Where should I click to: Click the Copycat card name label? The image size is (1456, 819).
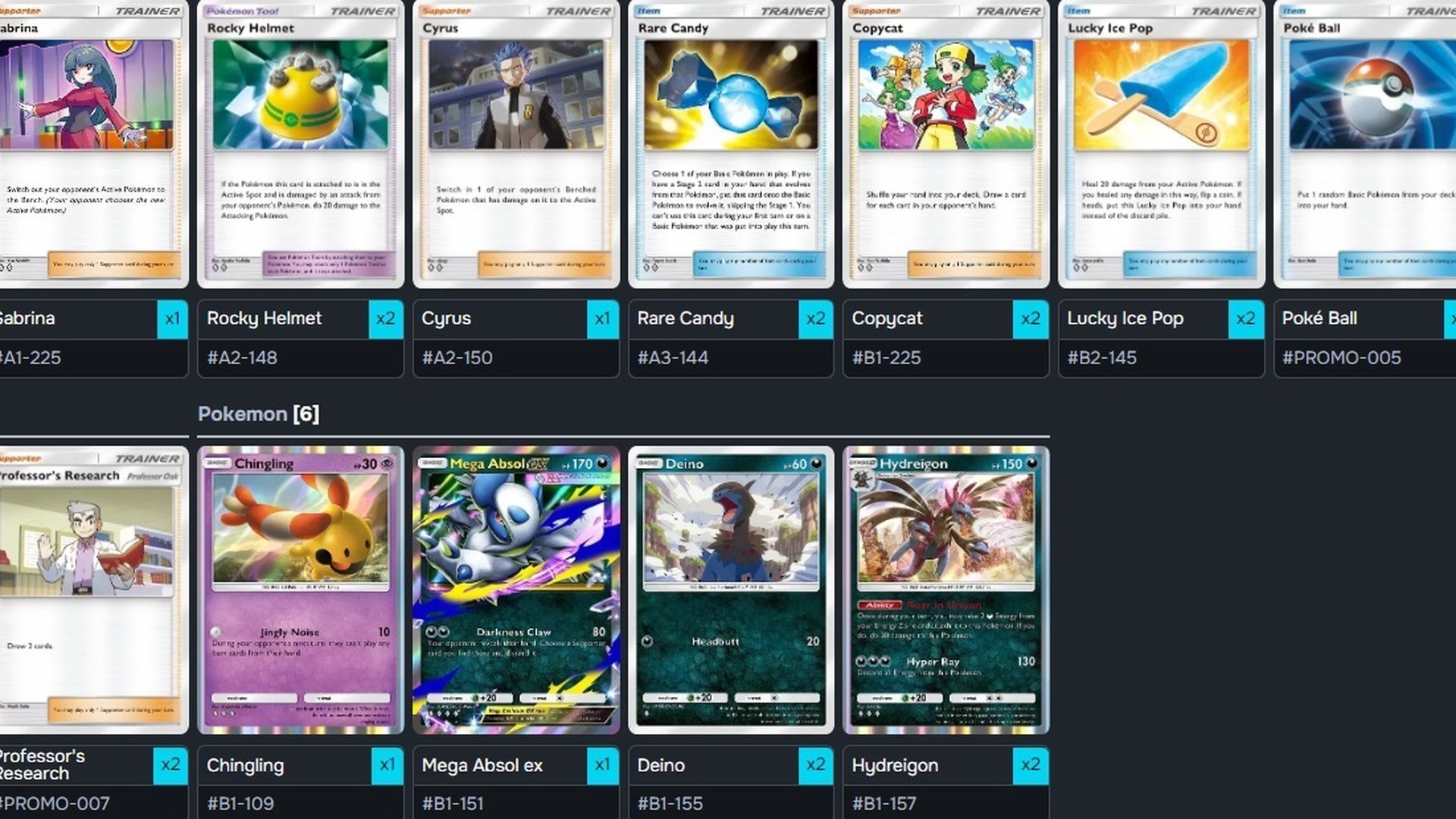[887, 318]
